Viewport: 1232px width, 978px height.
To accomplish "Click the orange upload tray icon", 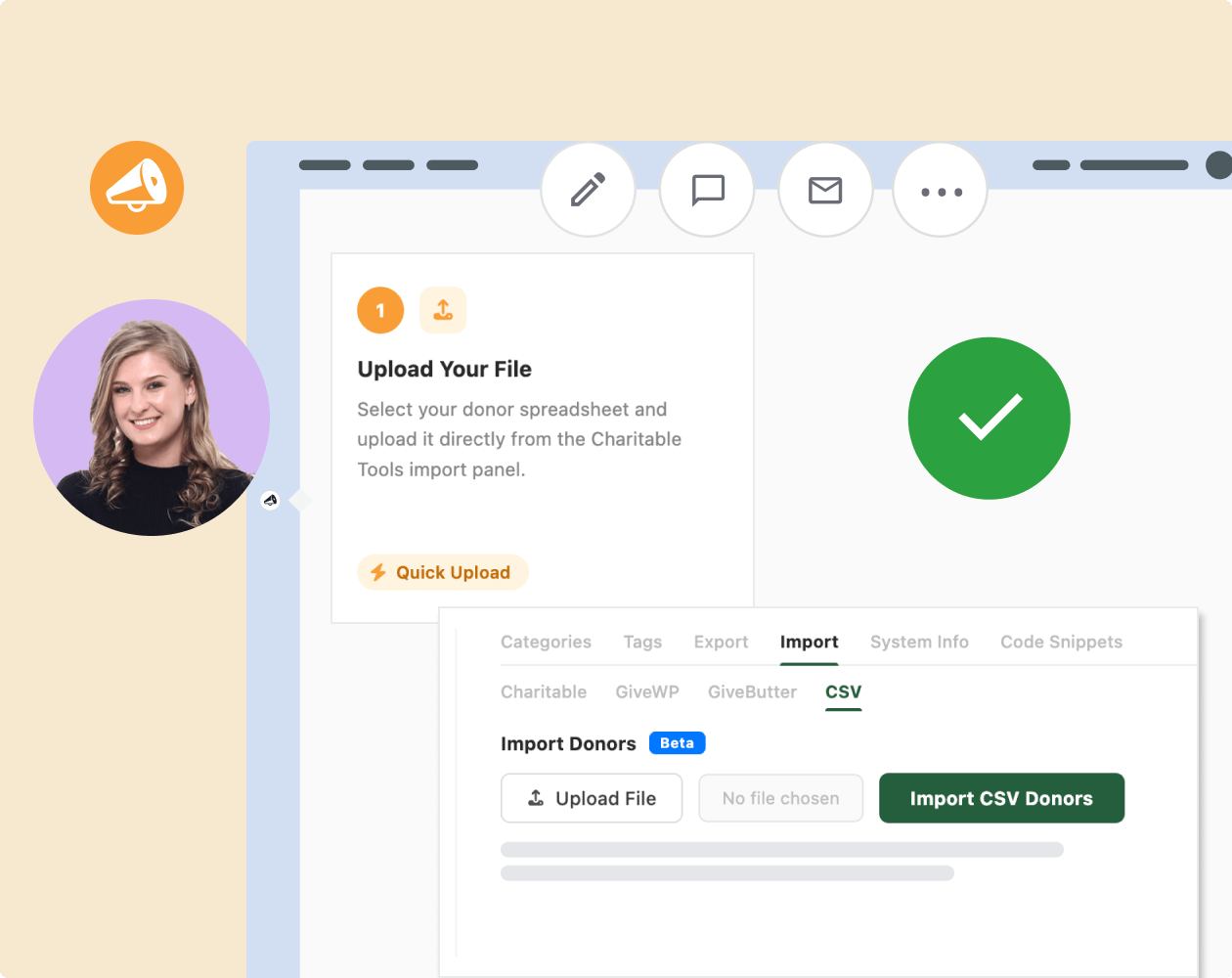I will click(443, 311).
